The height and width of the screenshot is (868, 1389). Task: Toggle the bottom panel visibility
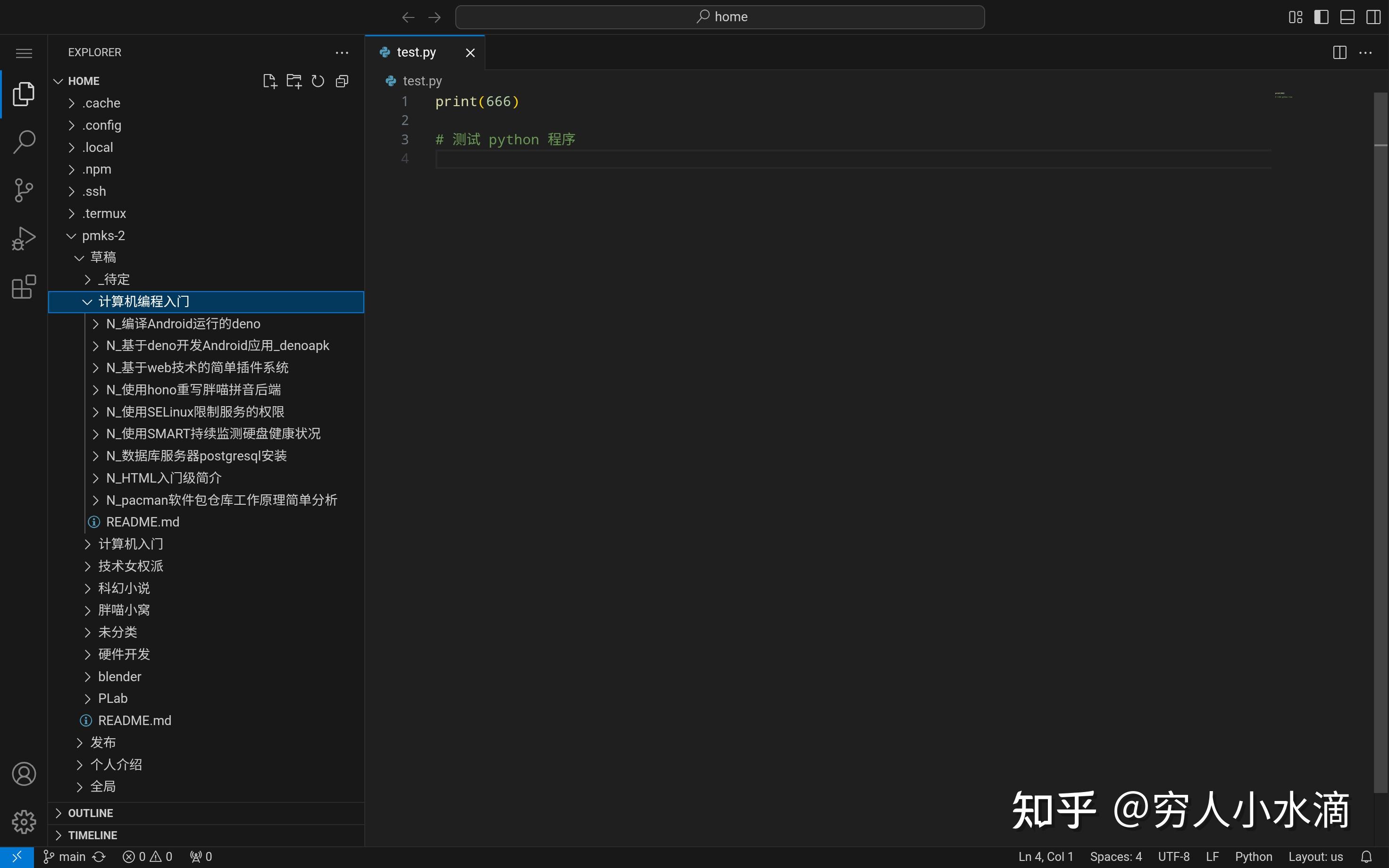(1347, 17)
